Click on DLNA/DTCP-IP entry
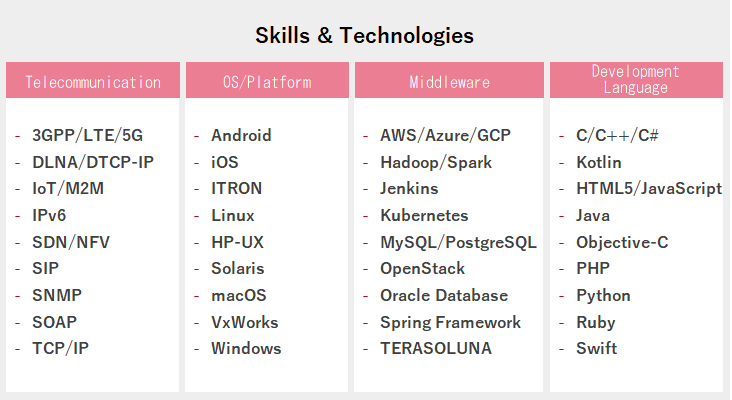 point(93,162)
